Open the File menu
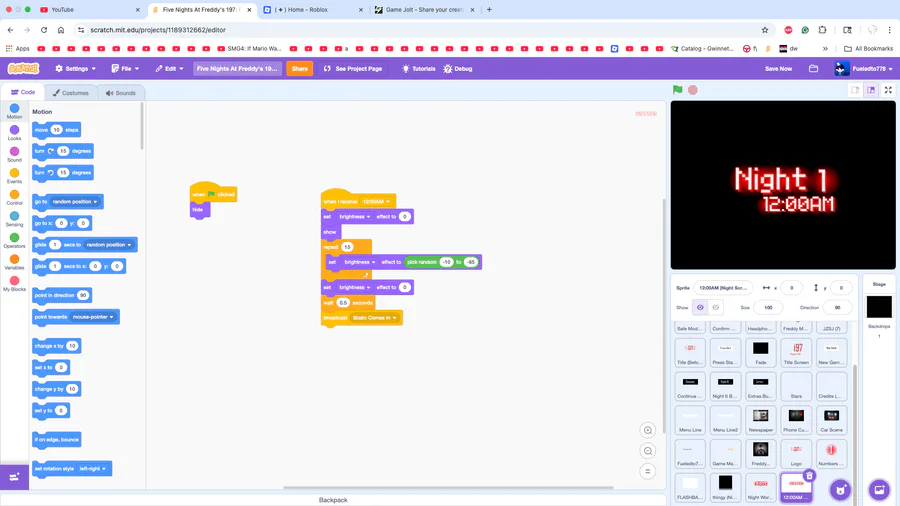This screenshot has height=506, width=900. [x=125, y=68]
